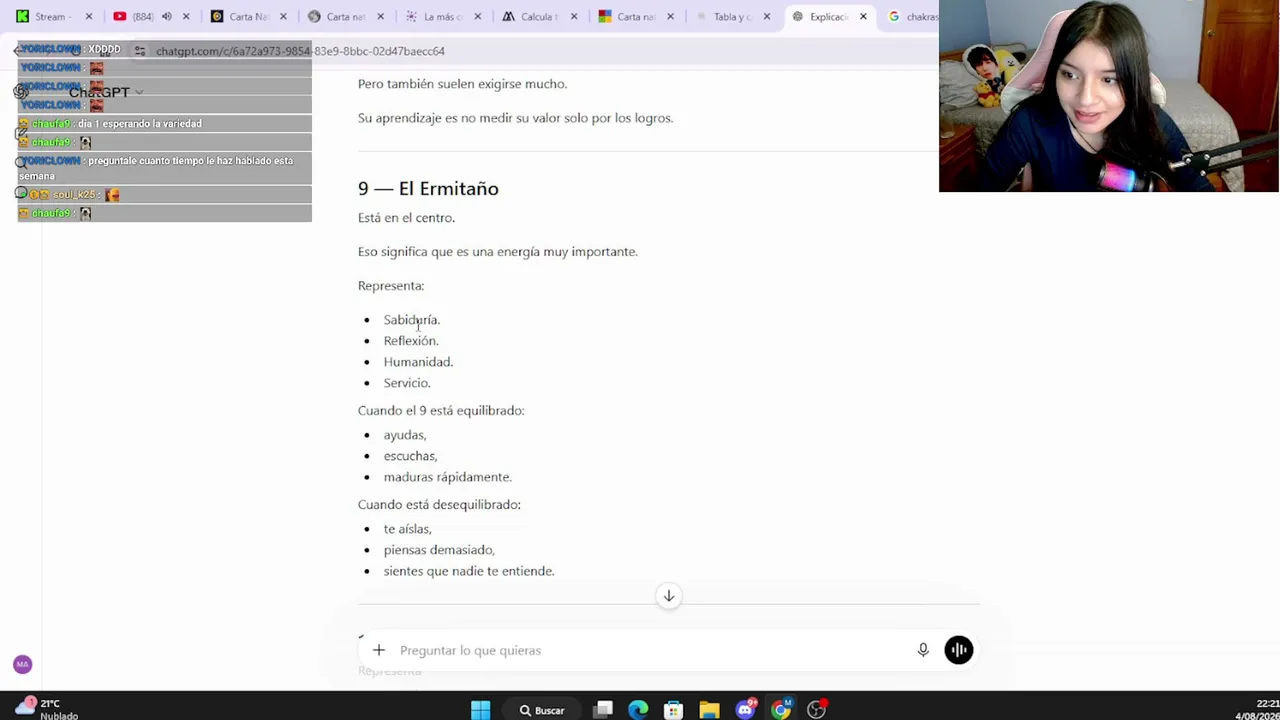Click the bullet 'sientes que nadie te entiende.'
Screen dimensions: 1280x720
pos(469,570)
